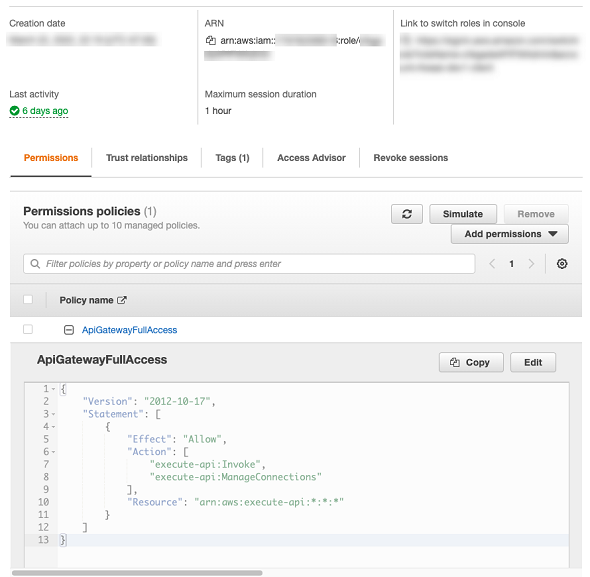Click external link icon beside Policy name
590x577 pixels.
point(122,300)
